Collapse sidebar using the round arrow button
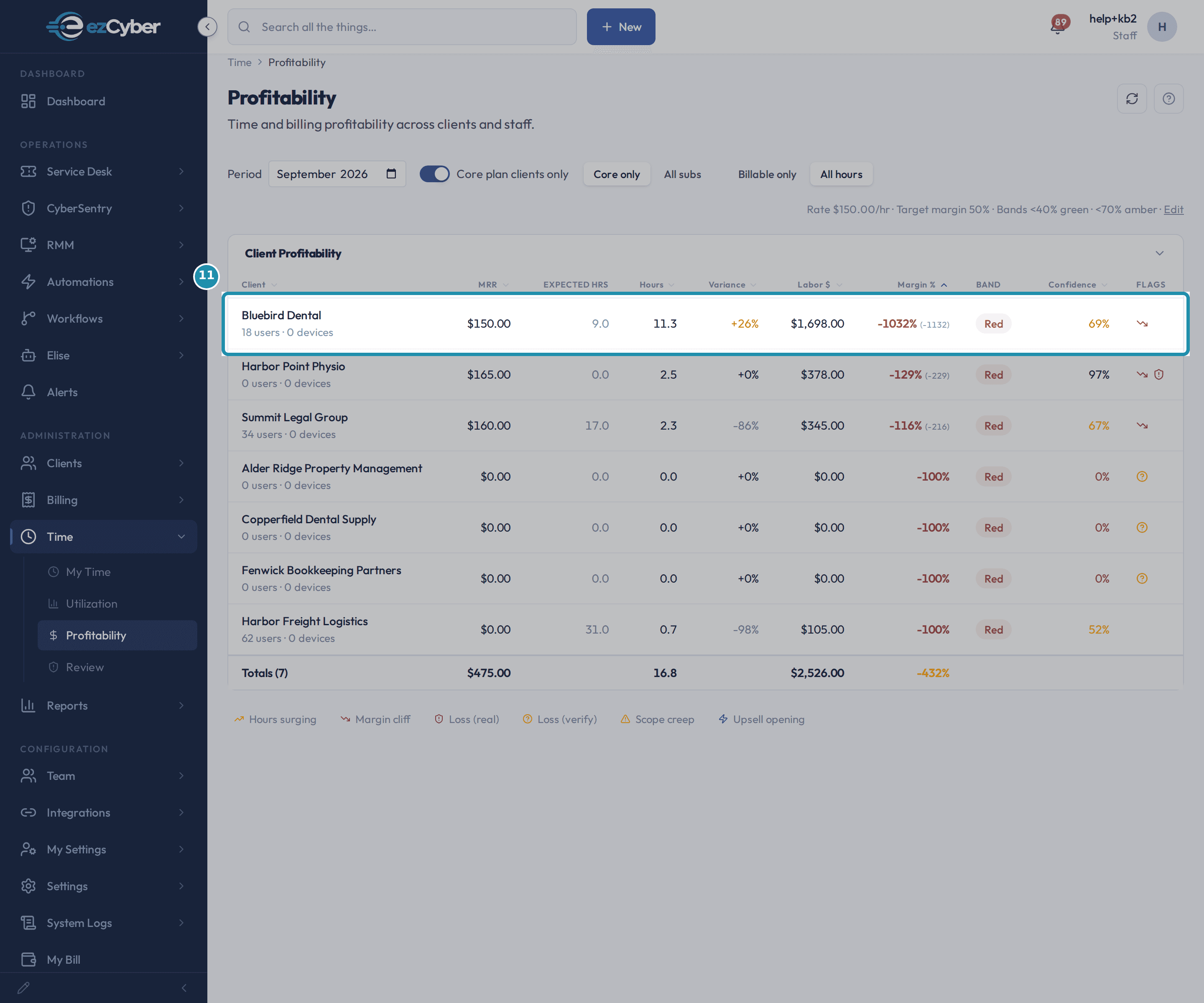Viewport: 1204px width, 1003px height. click(x=207, y=26)
